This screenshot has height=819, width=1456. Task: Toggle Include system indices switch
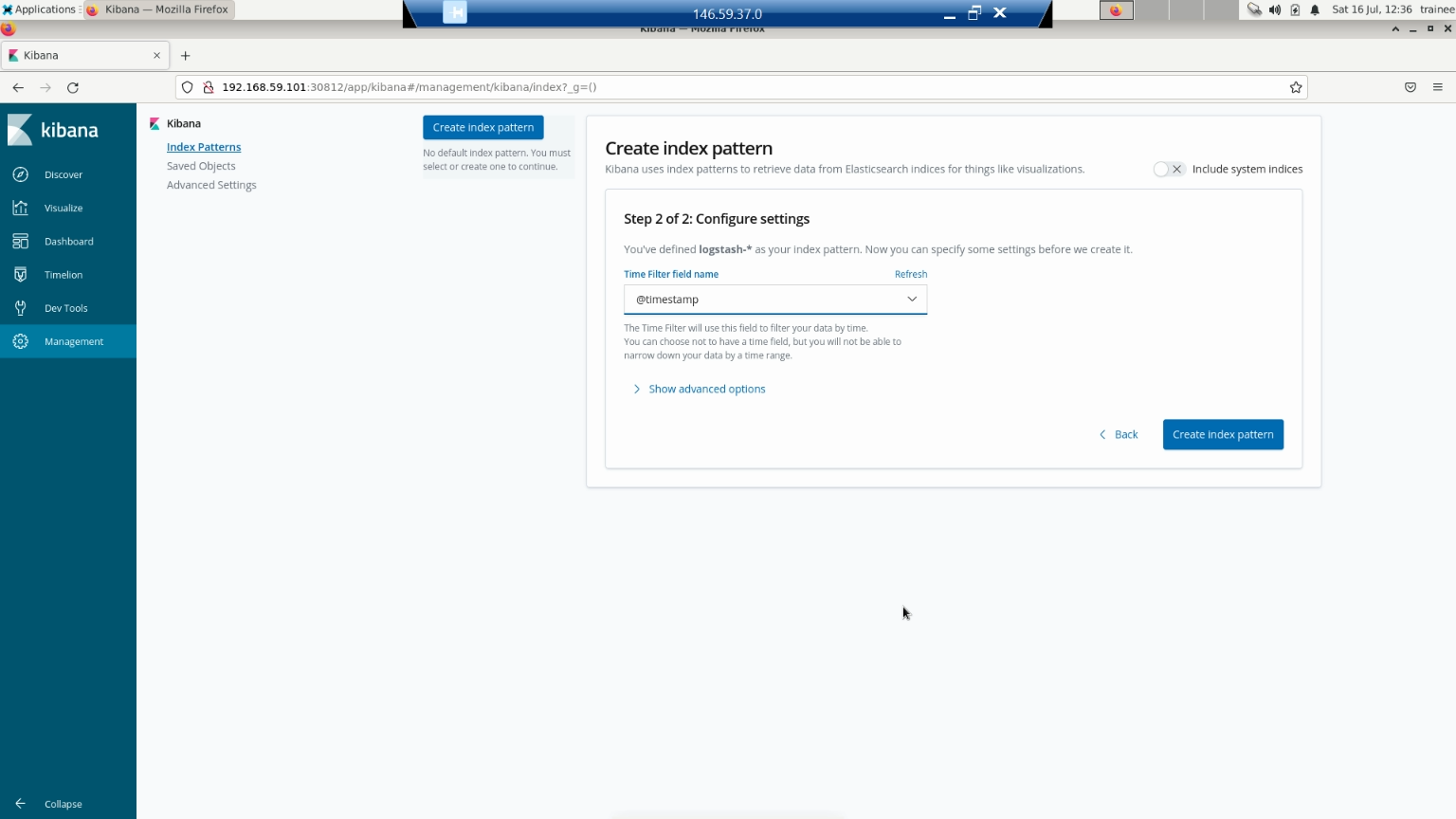(1169, 169)
